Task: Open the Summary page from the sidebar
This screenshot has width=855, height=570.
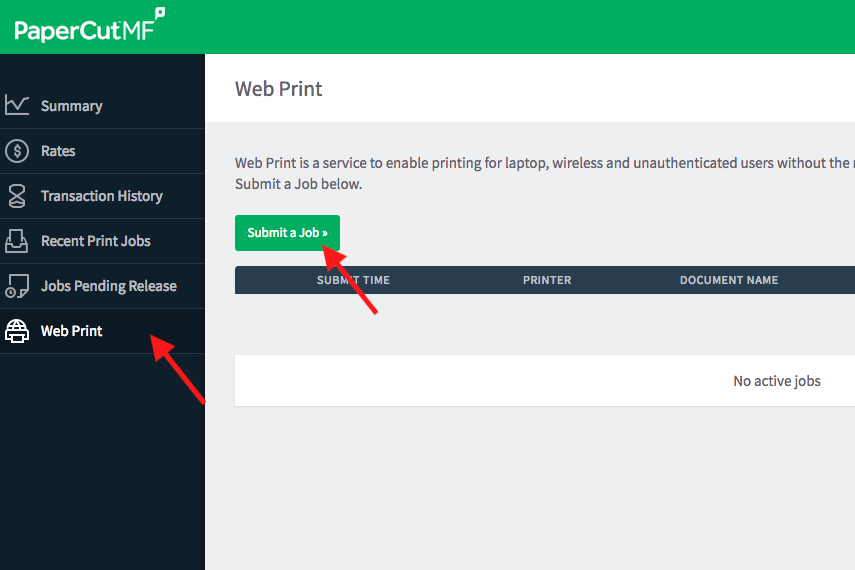Action: click(71, 106)
